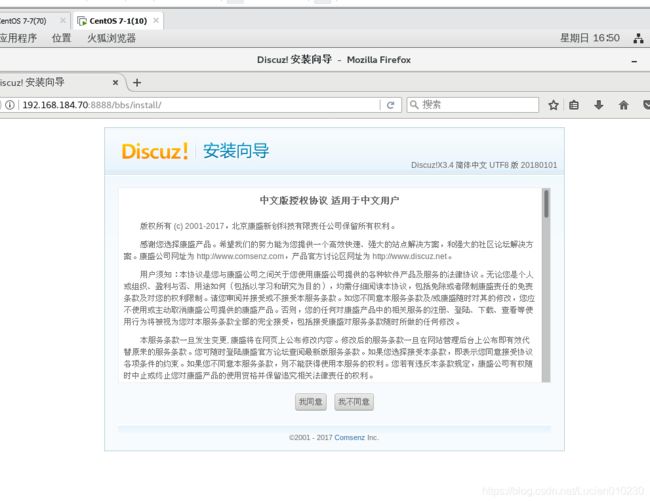Click the Discuz! logo
Screen dimensions: 650x503
point(155,151)
